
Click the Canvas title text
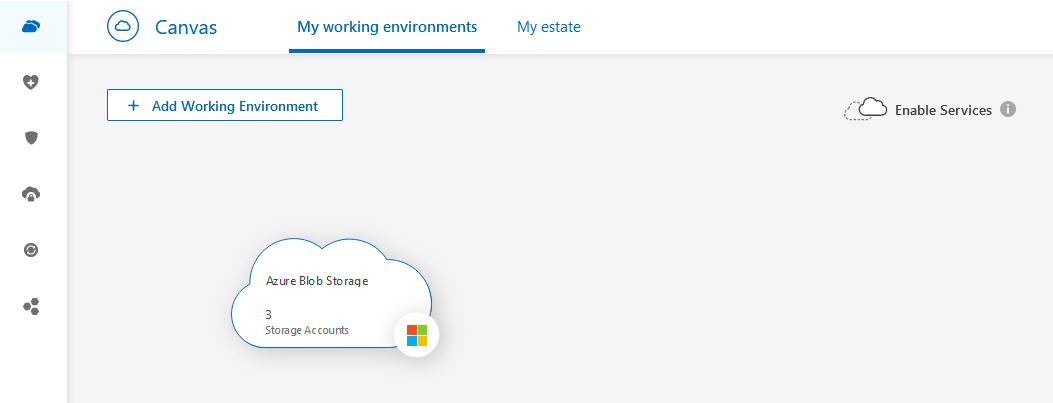pyautogui.click(x=186, y=27)
